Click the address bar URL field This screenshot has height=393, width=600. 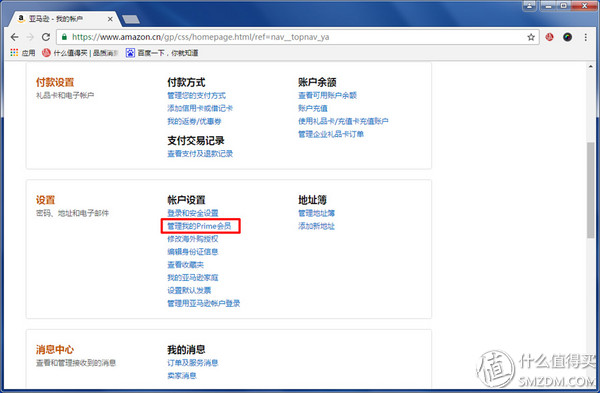point(291,37)
